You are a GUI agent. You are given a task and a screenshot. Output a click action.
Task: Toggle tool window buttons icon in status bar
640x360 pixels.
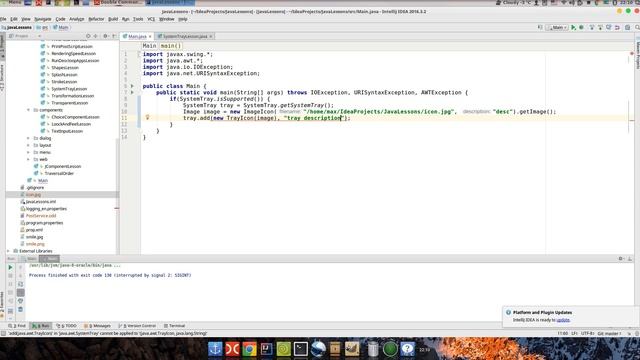3,333
